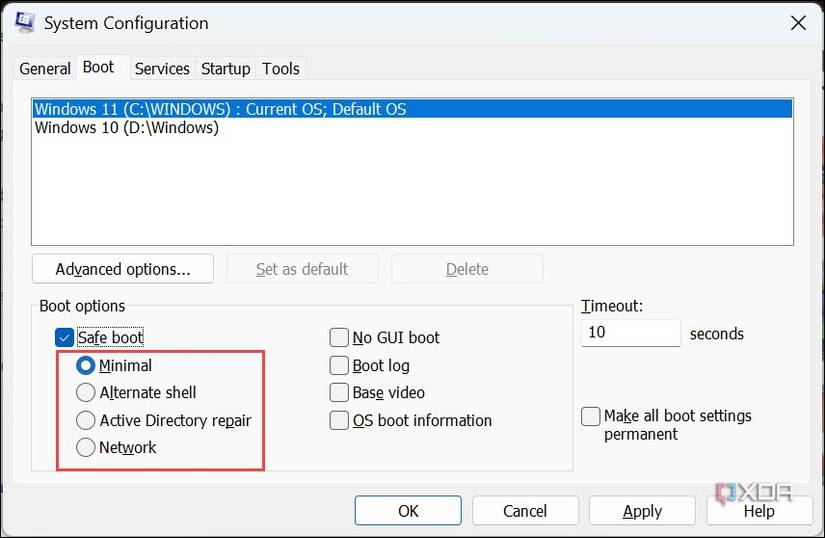Close the System Configuration window

(797, 22)
